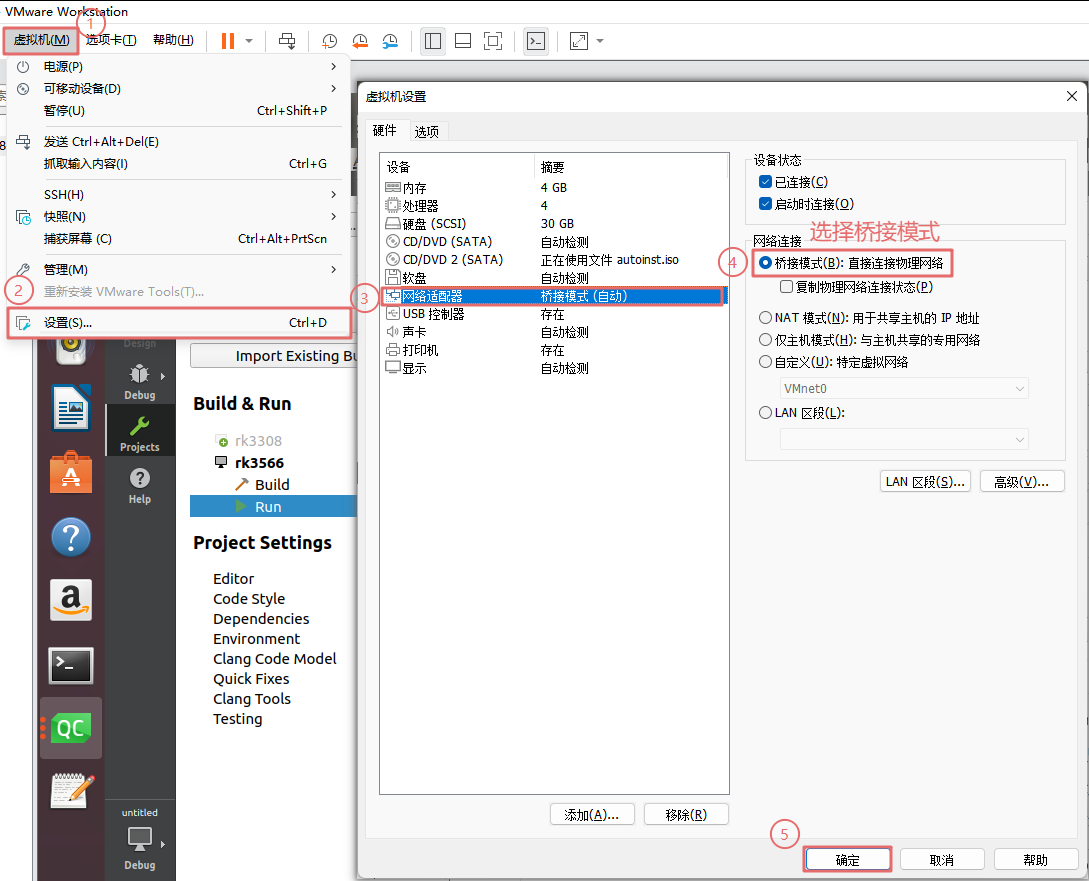Image resolution: width=1089 pixels, height=881 pixels.
Task: Open Qt Creator from the Ubuntu dock
Action: coord(70,728)
